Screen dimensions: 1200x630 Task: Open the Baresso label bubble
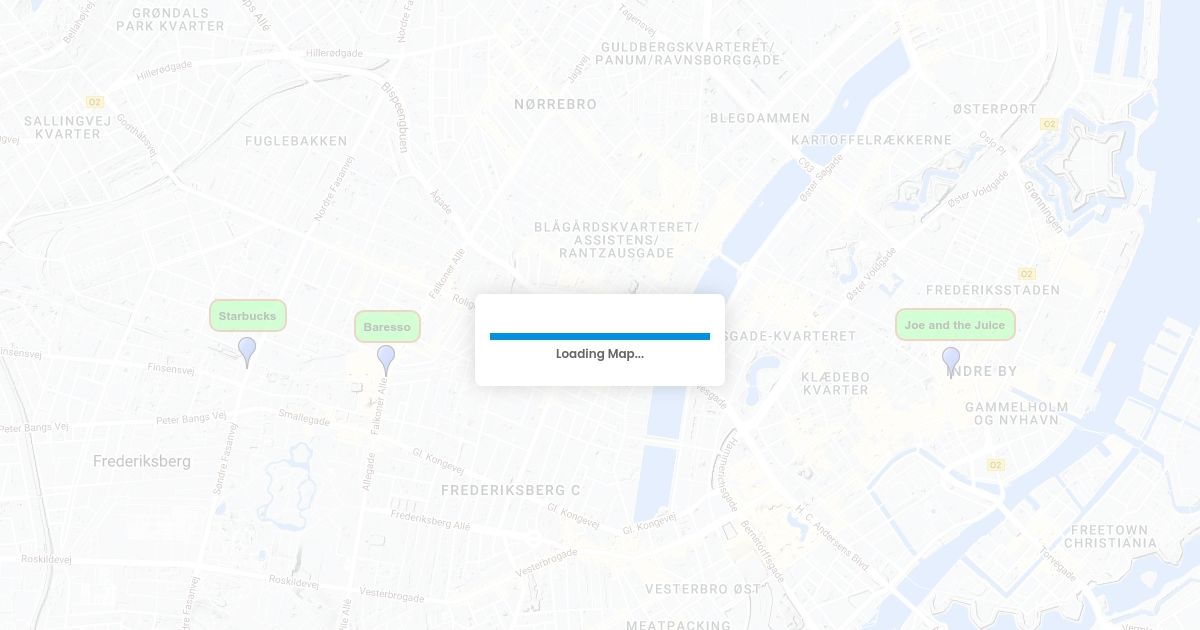(x=387, y=327)
